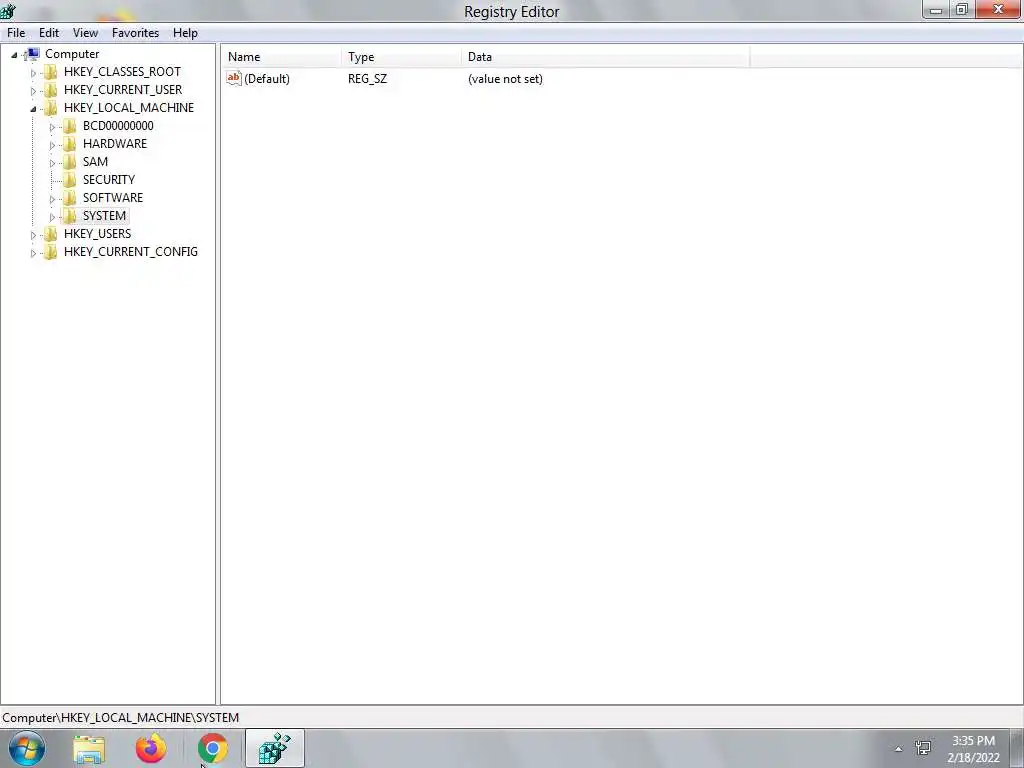
Task: Click the Computer icon in tree
Action: click(33, 54)
